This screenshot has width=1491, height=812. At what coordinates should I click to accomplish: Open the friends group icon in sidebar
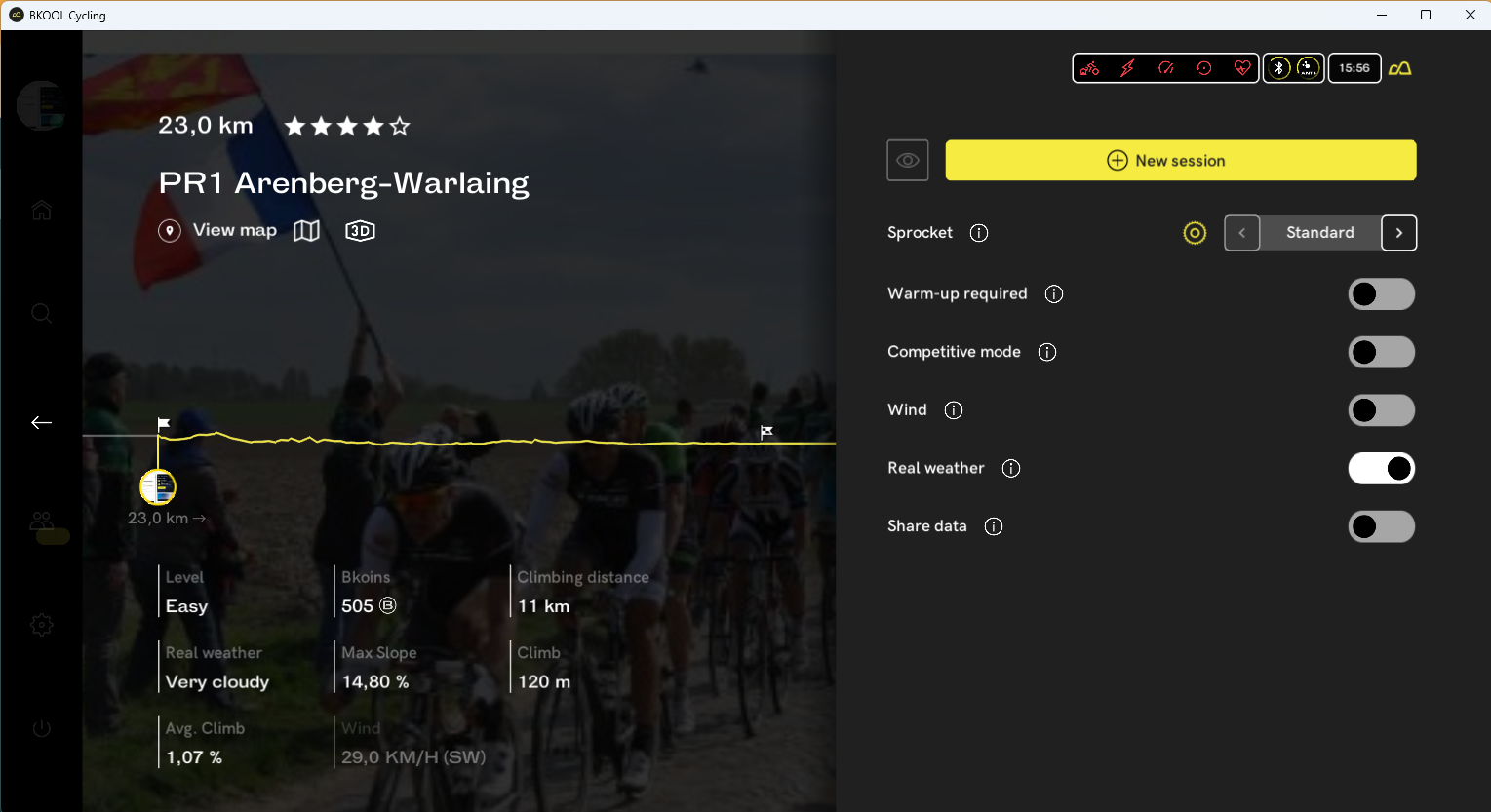41,522
